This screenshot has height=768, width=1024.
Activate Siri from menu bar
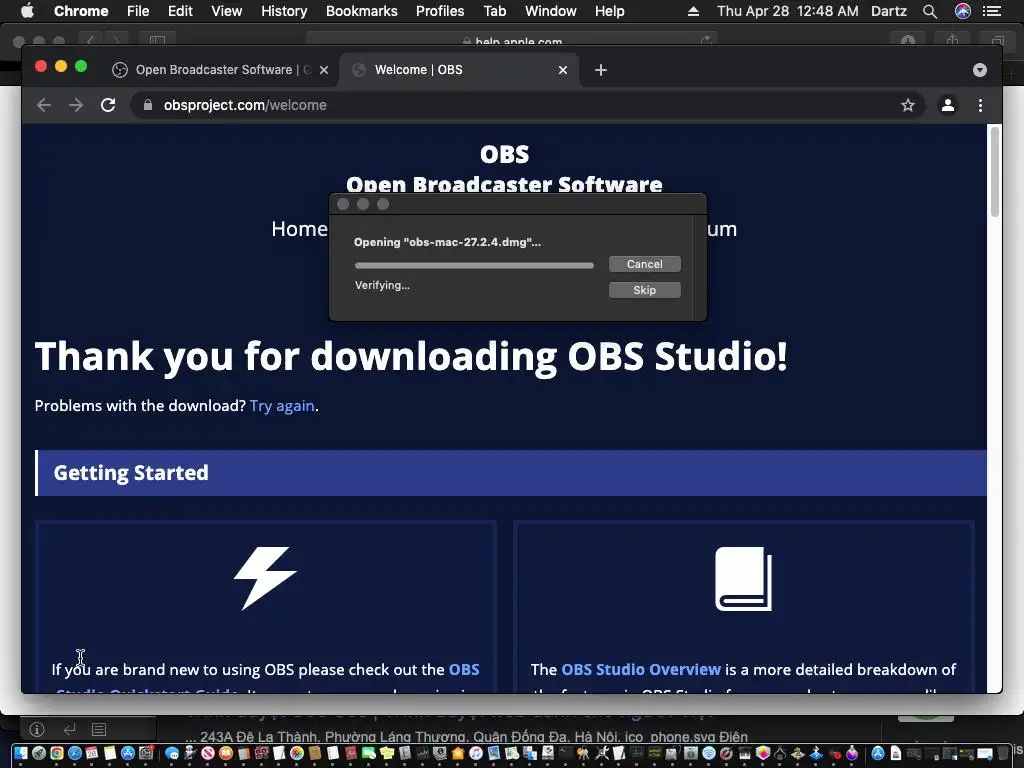(963, 11)
